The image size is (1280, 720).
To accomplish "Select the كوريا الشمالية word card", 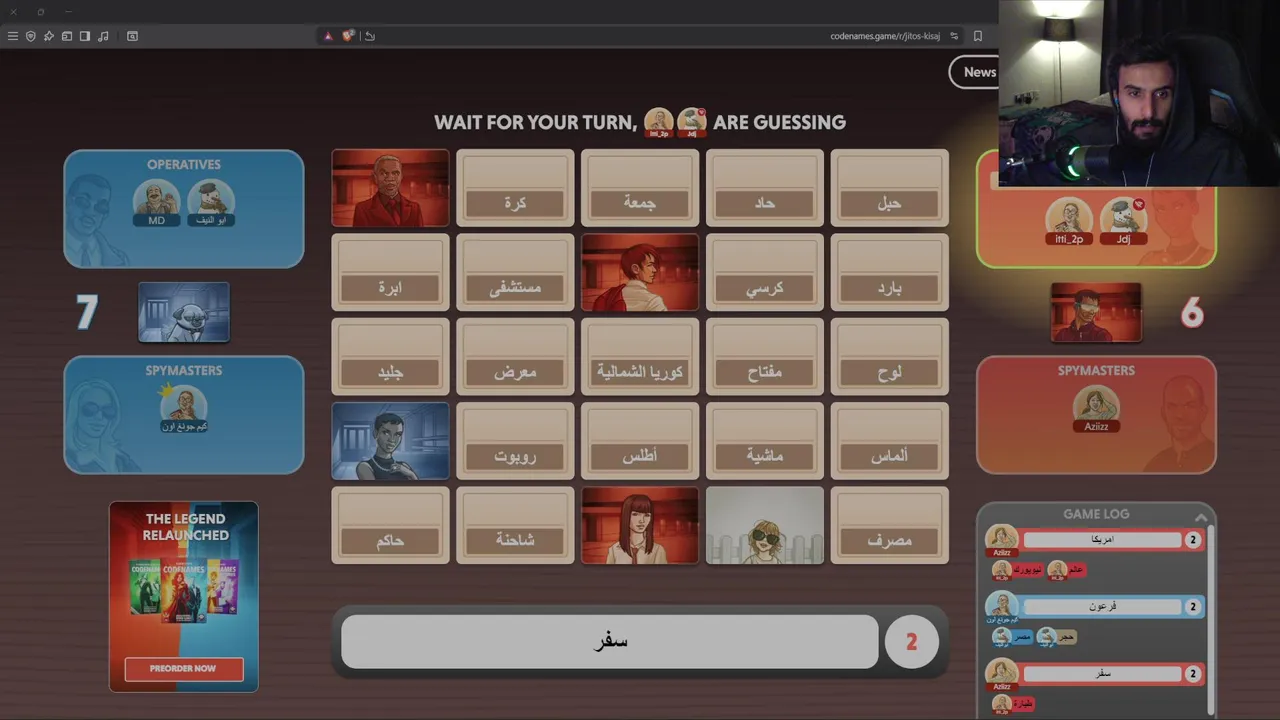I will click(x=640, y=357).
